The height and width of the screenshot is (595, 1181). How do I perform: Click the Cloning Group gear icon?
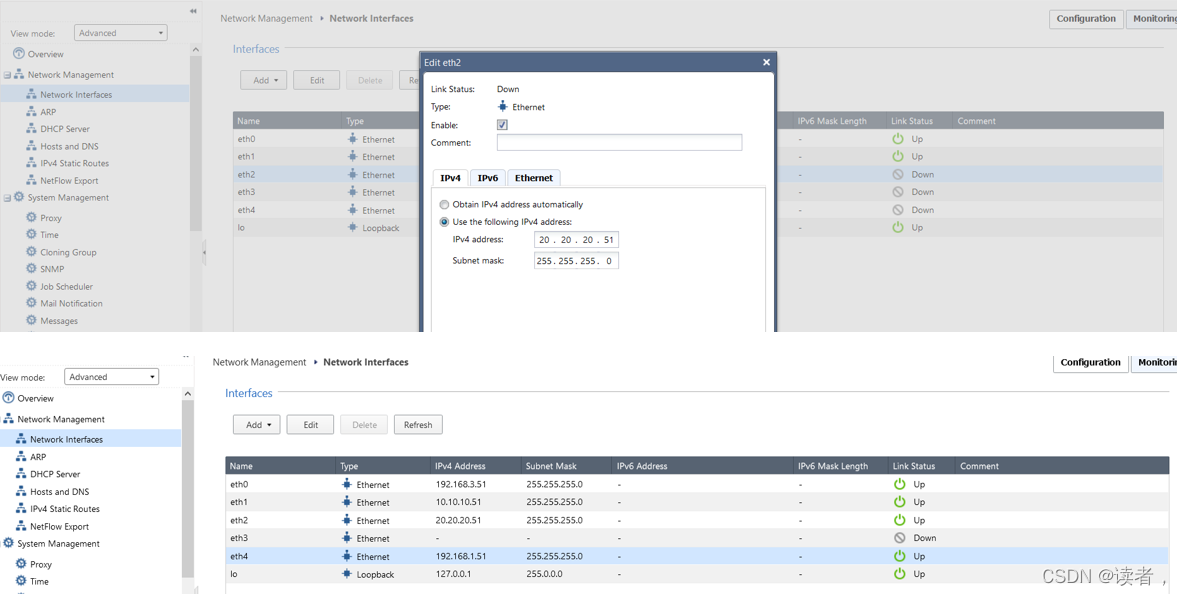31,252
